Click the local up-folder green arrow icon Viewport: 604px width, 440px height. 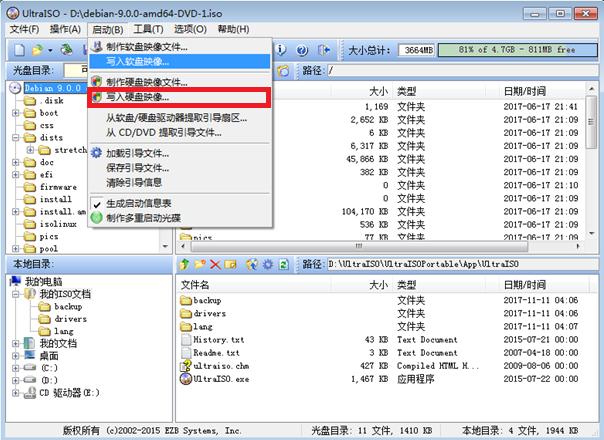click(185, 264)
